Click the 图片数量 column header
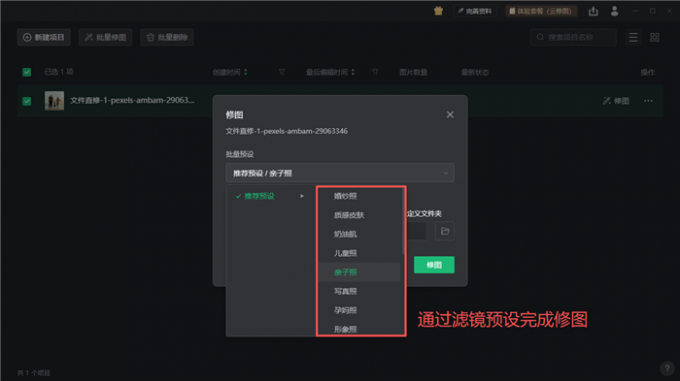Screen dimensions: 680x381 413,72
